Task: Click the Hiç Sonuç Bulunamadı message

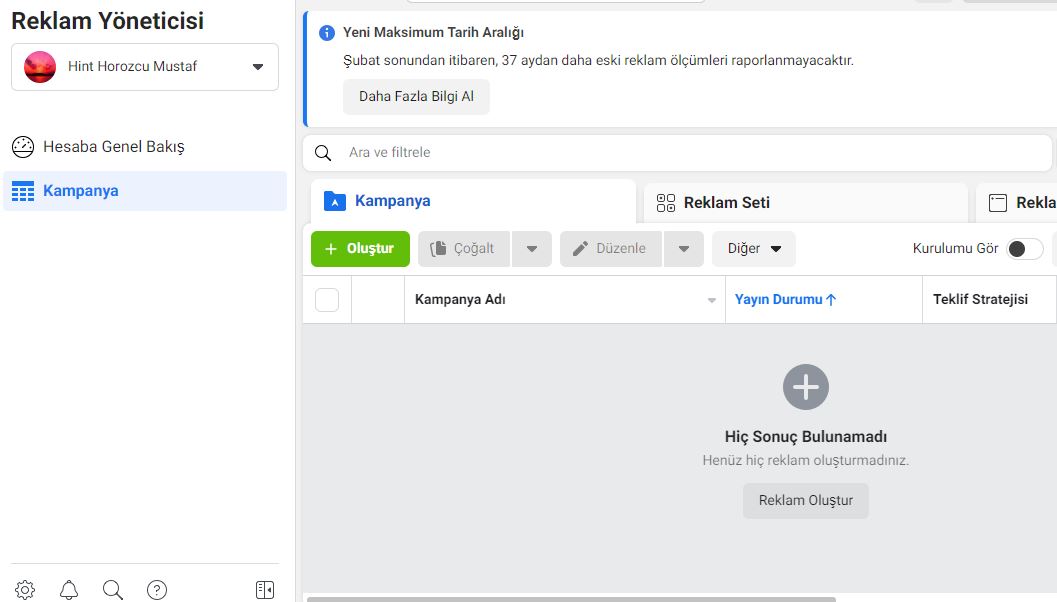Action: click(806, 437)
